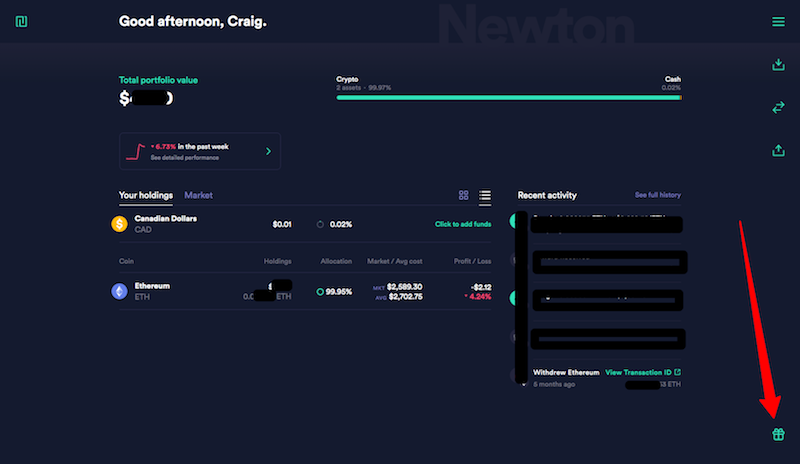Click the weekly performance chart icon
The width and height of the screenshot is (800, 464).
coord(136,152)
